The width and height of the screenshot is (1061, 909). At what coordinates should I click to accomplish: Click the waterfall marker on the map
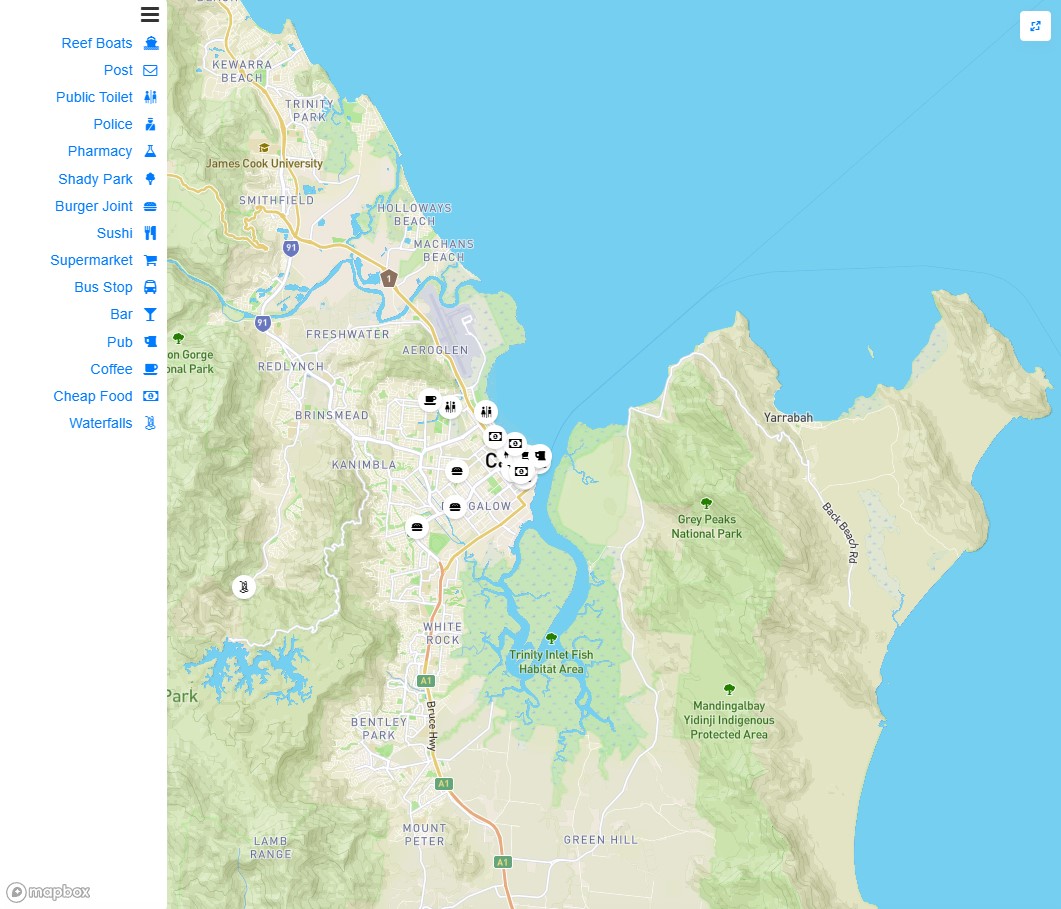pos(244,587)
